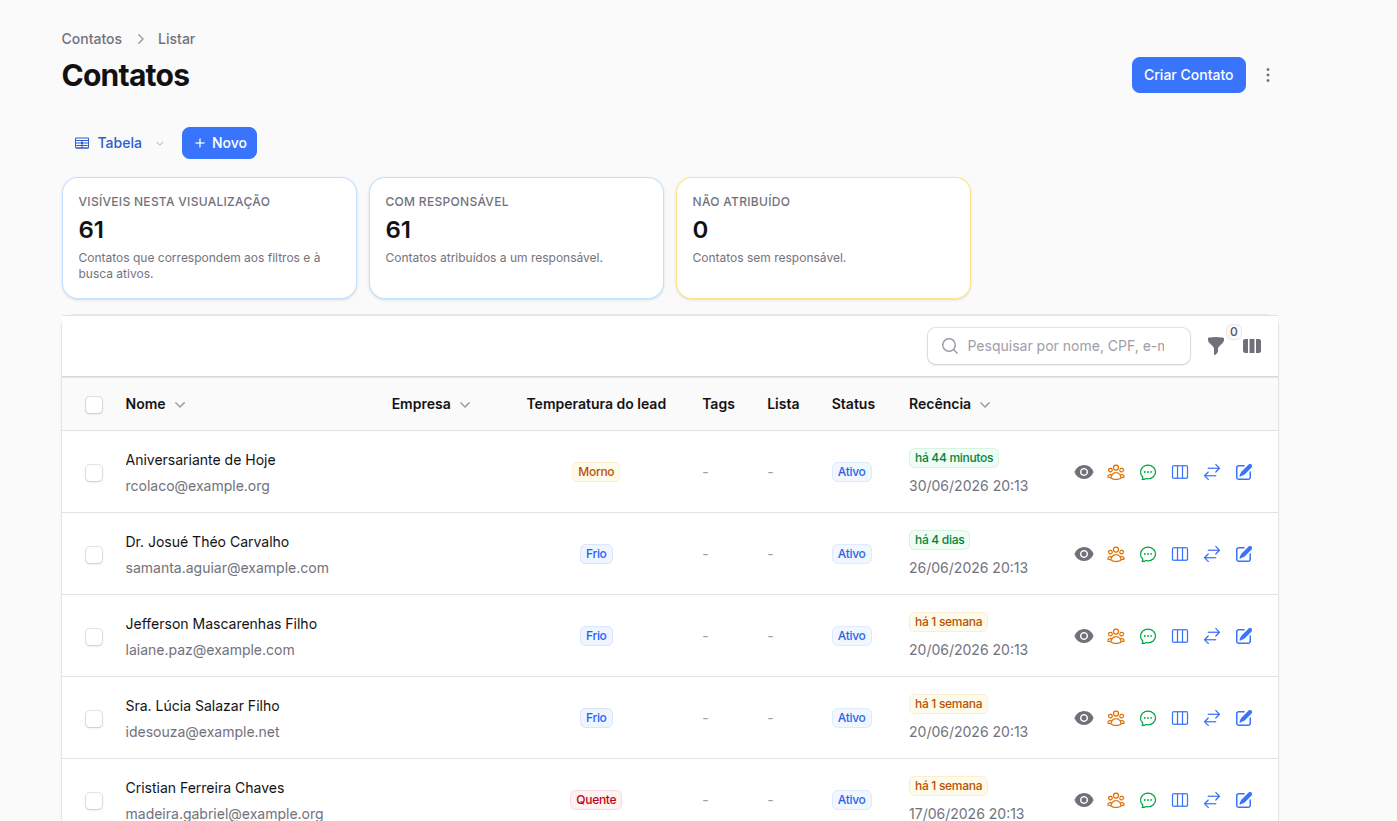Select the Aniversariante de Hoje row checkbox
1397x821 pixels.
94,473
